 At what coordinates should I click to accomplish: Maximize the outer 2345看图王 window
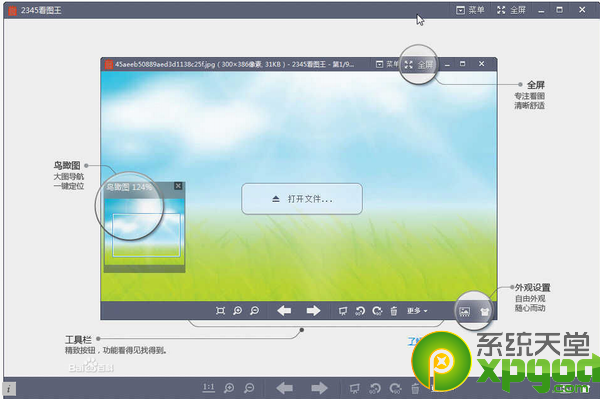559,10
